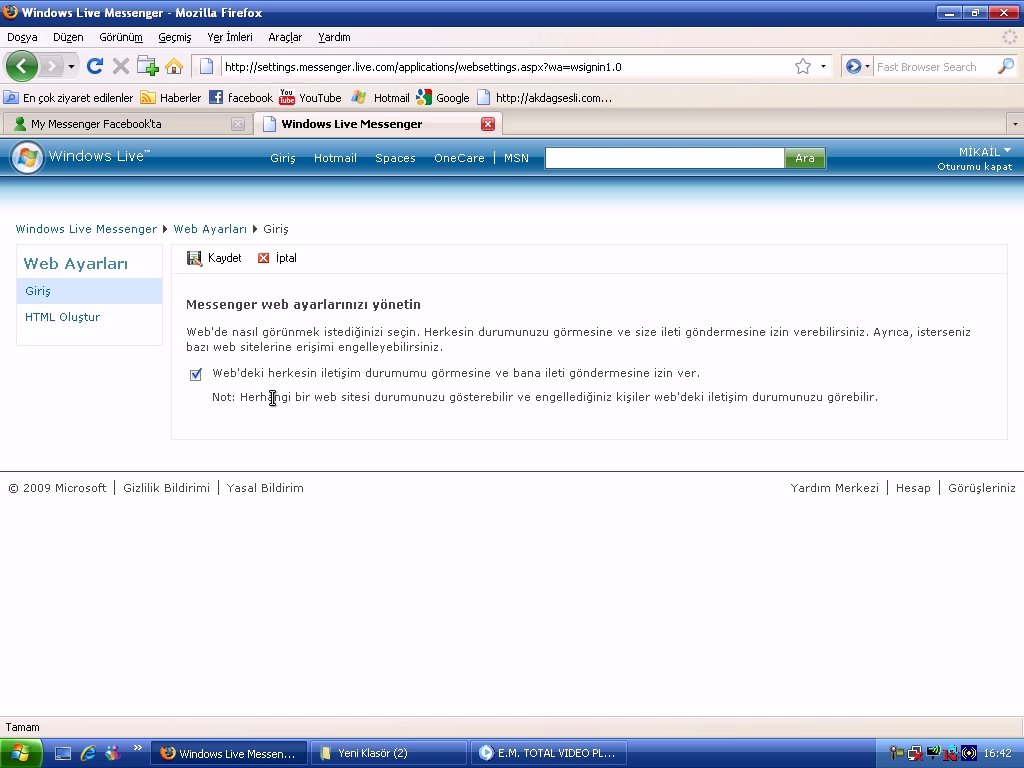Open the Hesap footer link

pos(913,488)
